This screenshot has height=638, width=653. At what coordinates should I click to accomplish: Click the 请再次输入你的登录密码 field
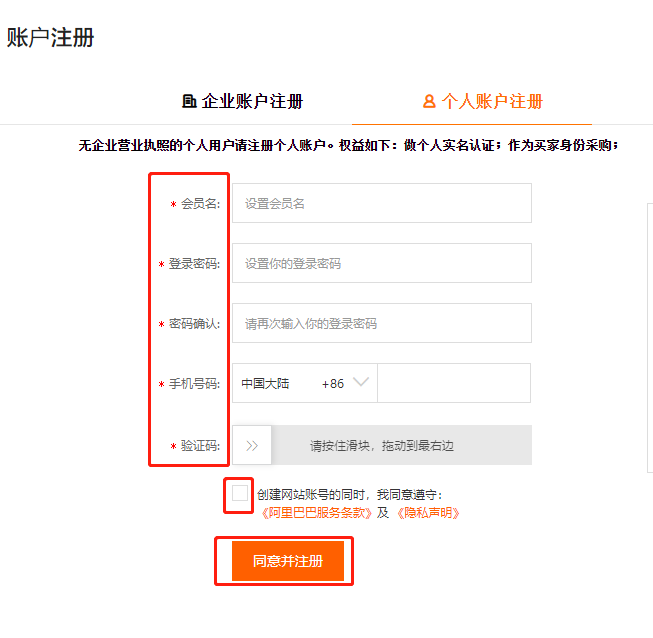[381, 324]
